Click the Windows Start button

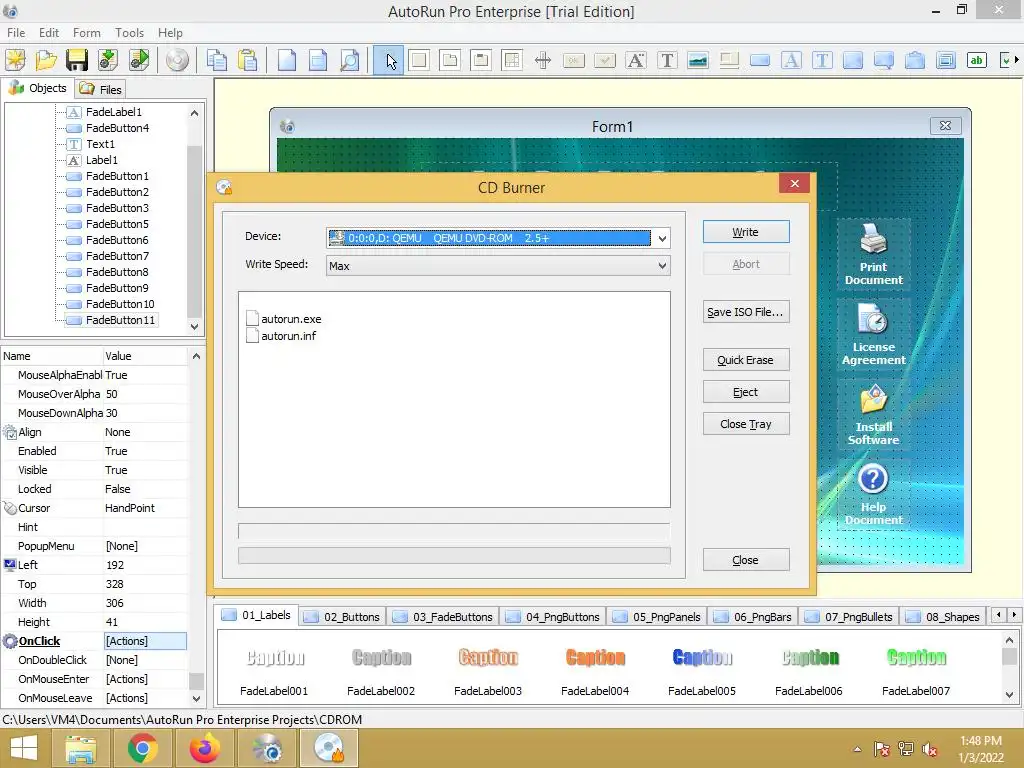point(24,748)
